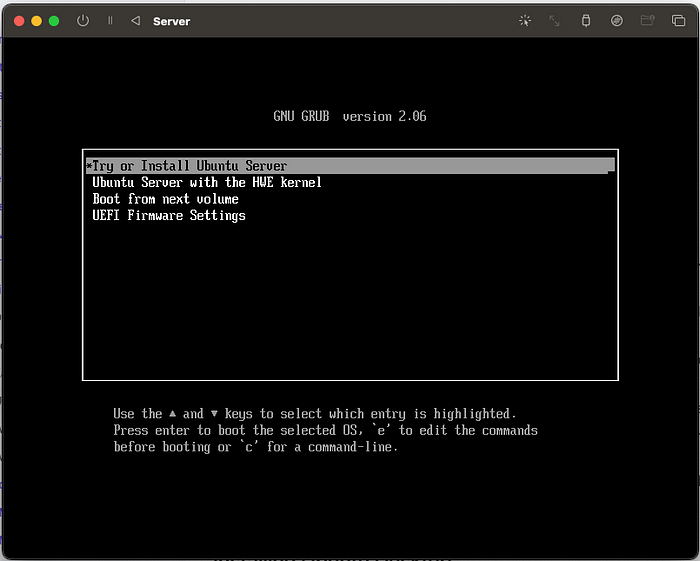Click the Server window title text
The height and width of the screenshot is (561, 700).
coord(171,21)
